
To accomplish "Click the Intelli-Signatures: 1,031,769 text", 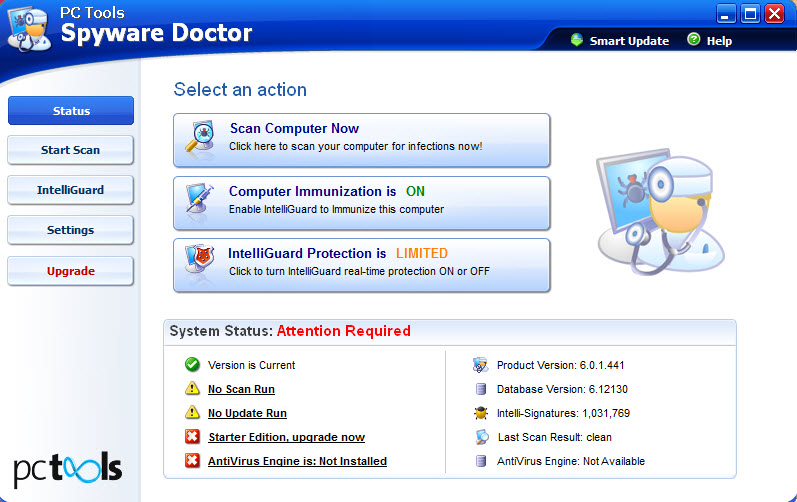I will tap(563, 413).
